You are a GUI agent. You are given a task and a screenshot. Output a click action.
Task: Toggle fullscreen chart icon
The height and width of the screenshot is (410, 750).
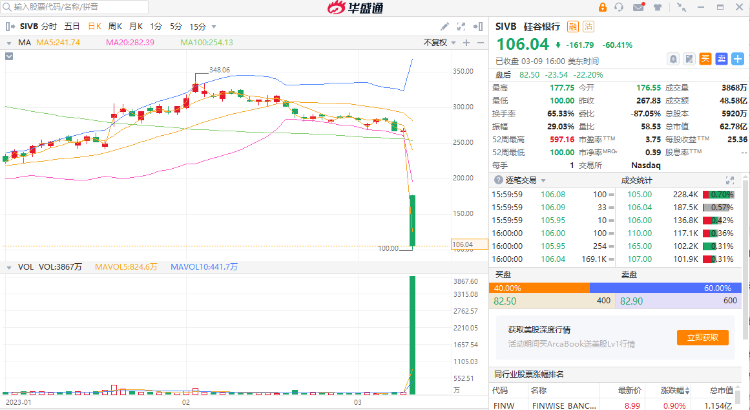(x=461, y=26)
